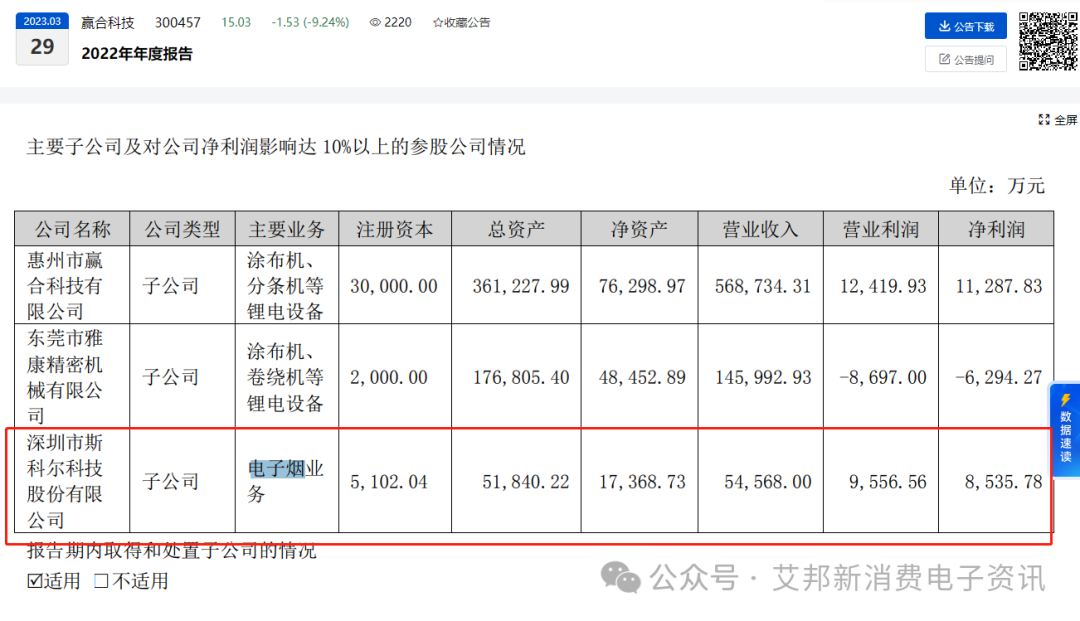Image resolution: width=1080 pixels, height=621 pixels.
Task: Click net profit -6,294.27
Action: 999,377
